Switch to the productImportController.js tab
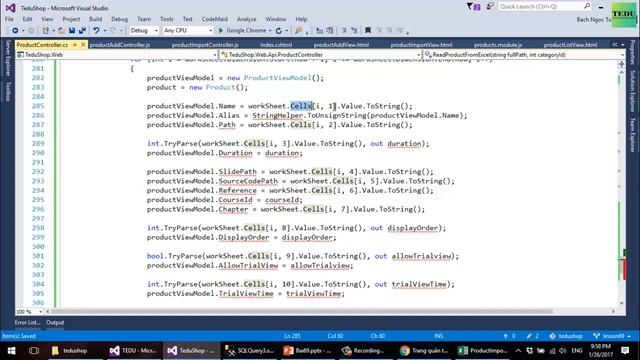The width and height of the screenshot is (640, 360). (205, 45)
